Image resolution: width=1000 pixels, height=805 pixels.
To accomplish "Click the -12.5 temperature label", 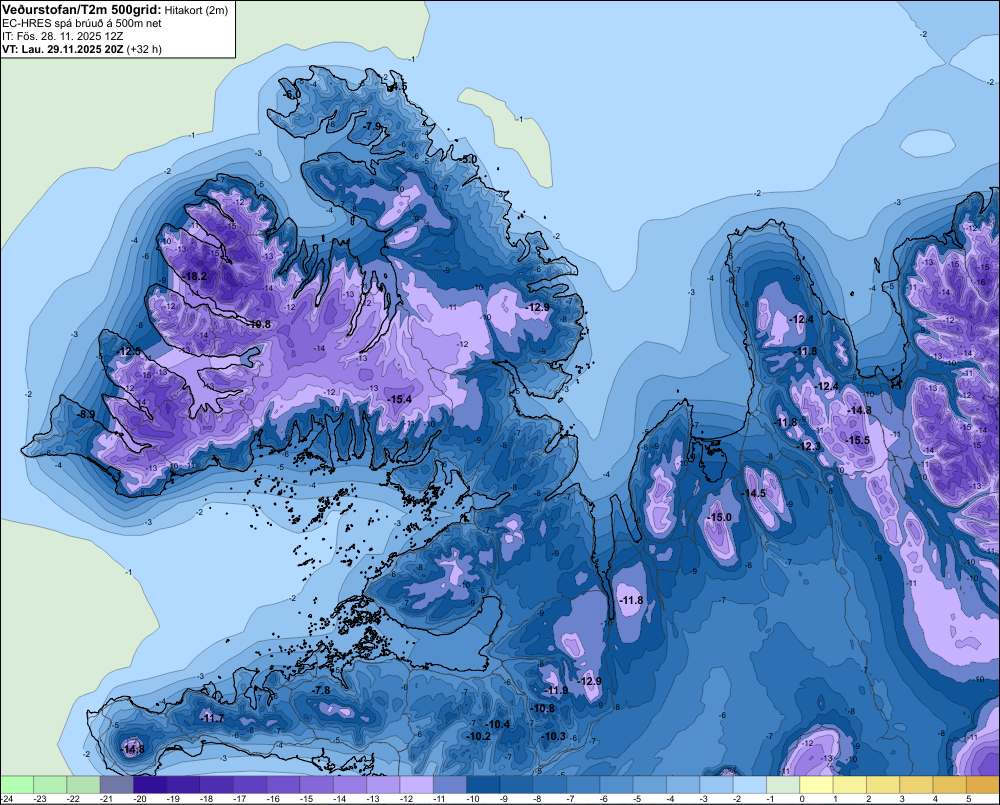I will [x=129, y=351].
